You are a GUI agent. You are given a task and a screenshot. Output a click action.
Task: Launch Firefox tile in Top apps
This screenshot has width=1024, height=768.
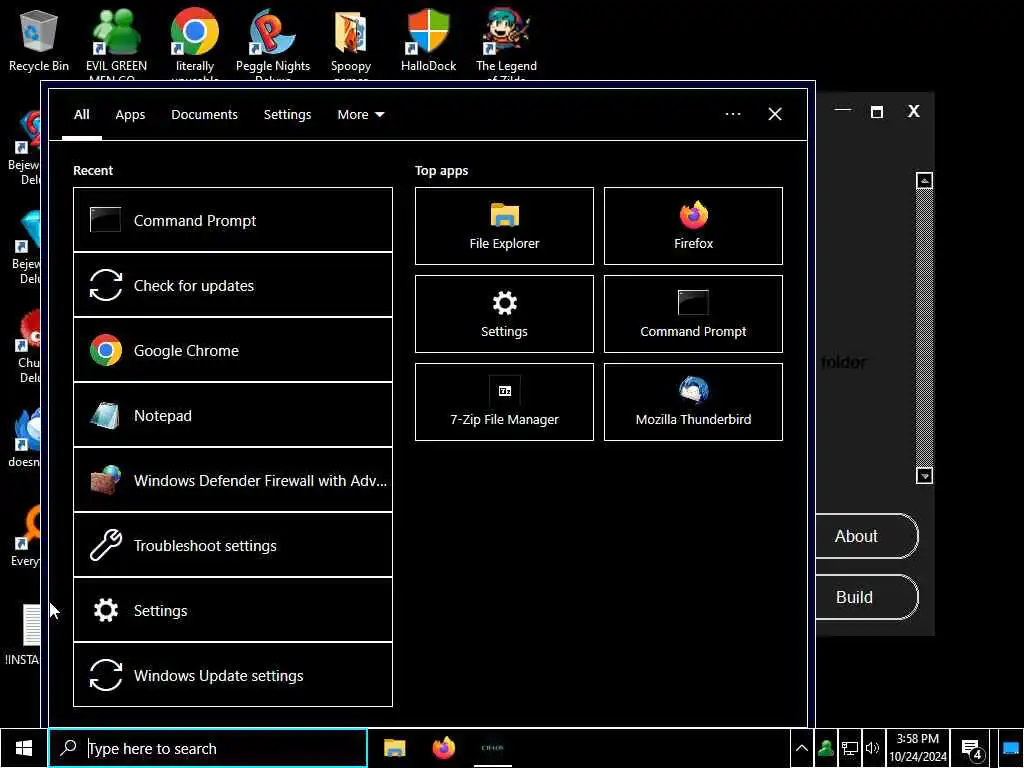point(693,226)
